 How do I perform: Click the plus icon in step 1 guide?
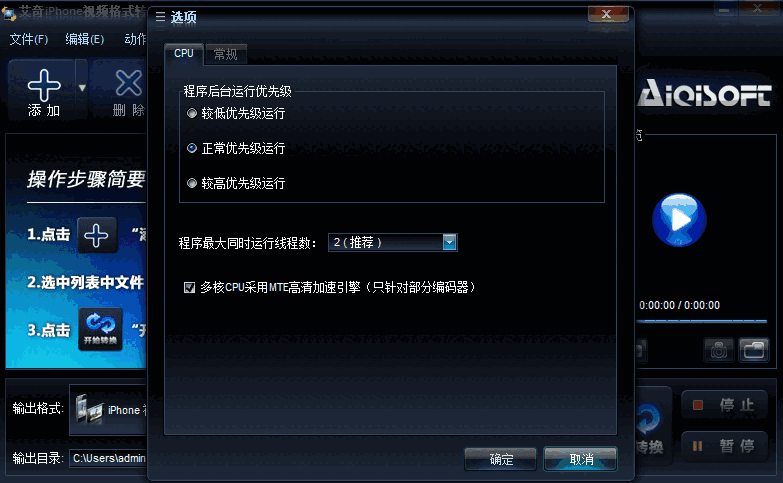97,235
